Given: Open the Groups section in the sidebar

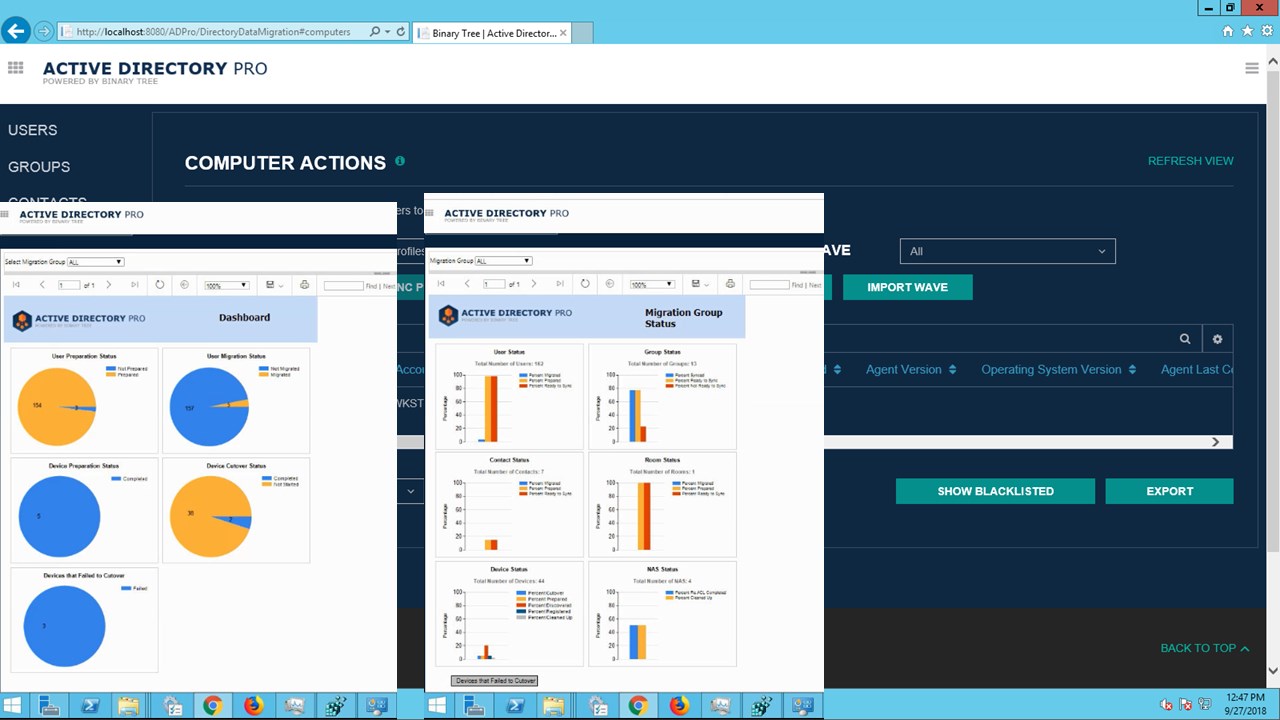Looking at the screenshot, I should coord(39,167).
